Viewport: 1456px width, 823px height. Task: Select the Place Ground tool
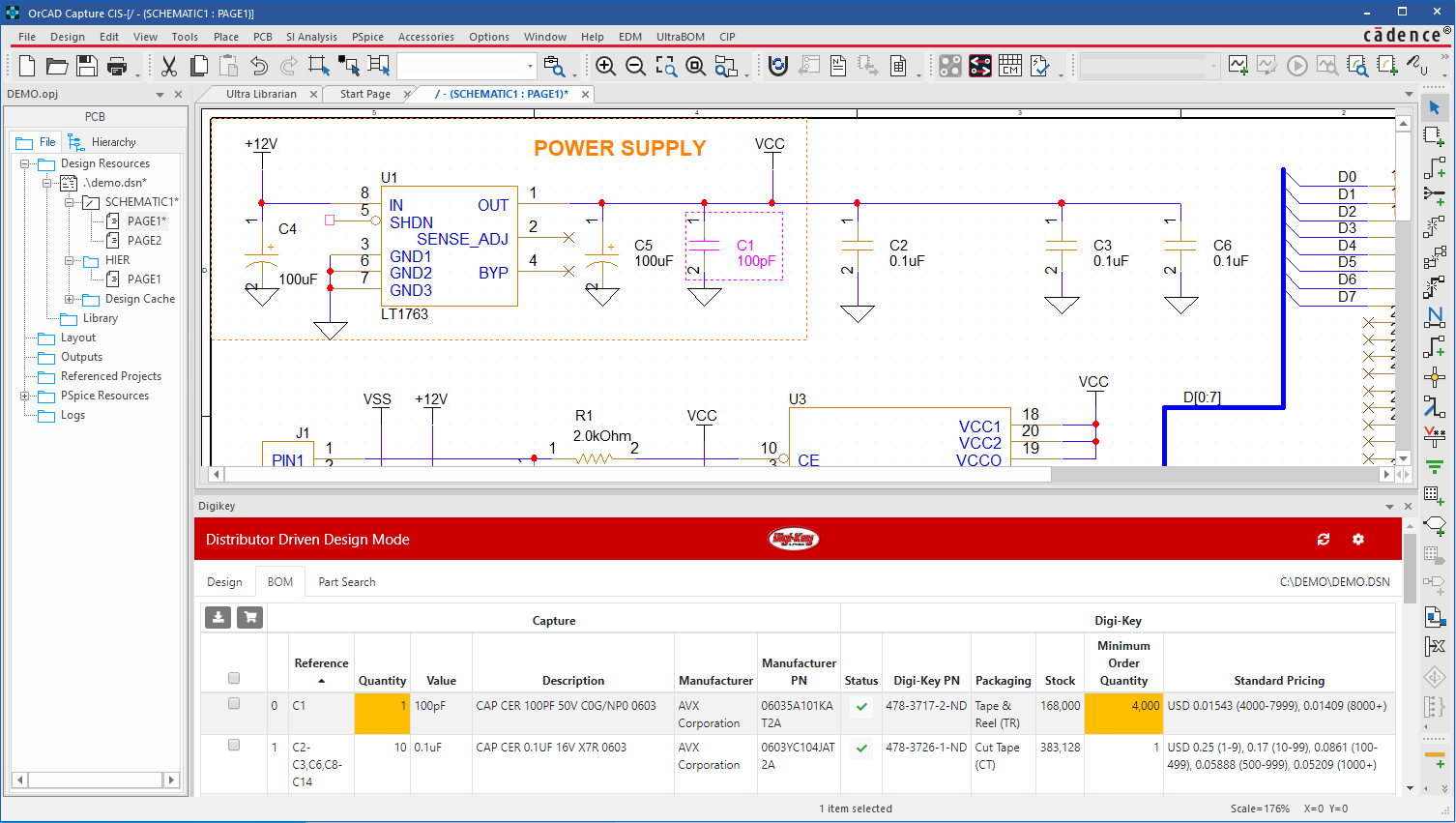1435,466
